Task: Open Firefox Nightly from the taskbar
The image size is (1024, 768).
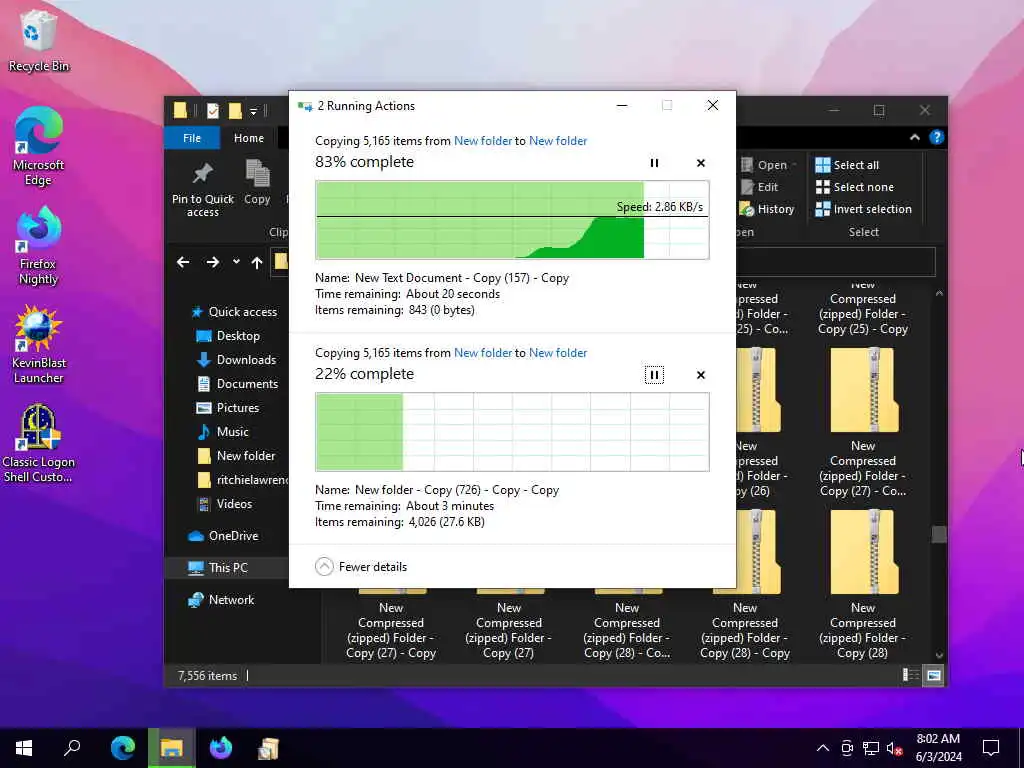Action: click(x=221, y=748)
